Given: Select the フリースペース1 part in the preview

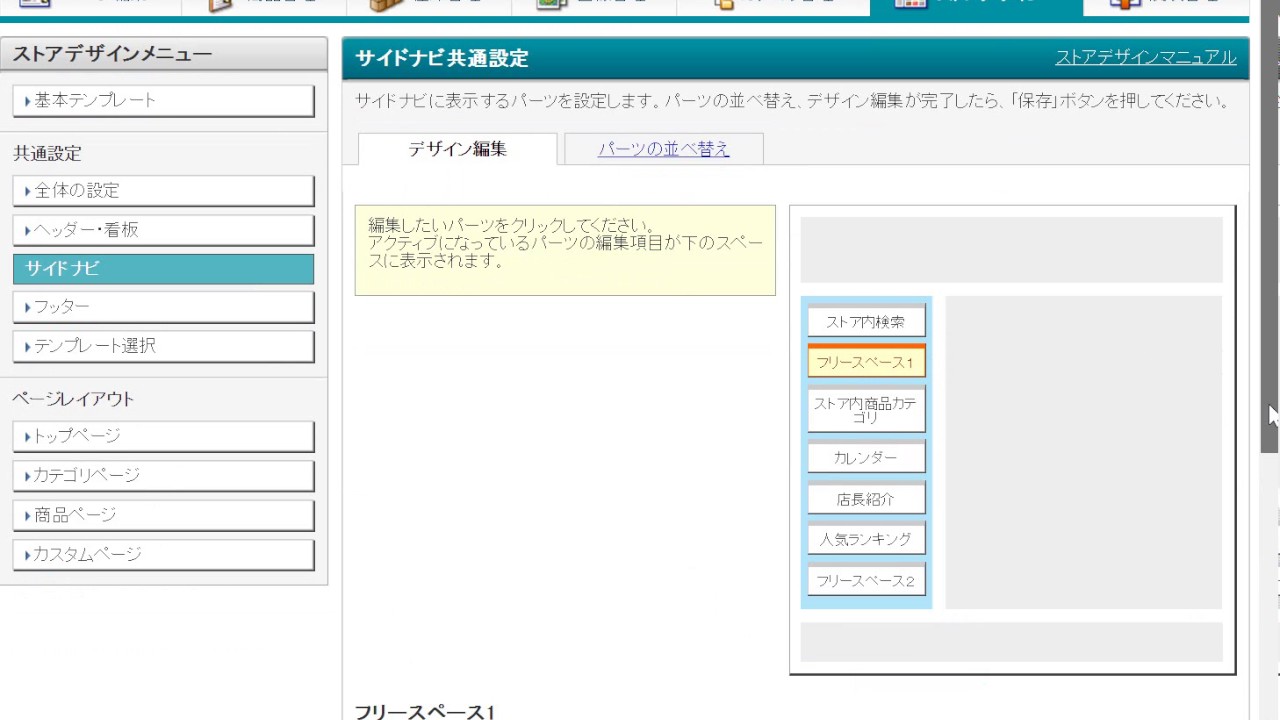Looking at the screenshot, I should tap(866, 361).
